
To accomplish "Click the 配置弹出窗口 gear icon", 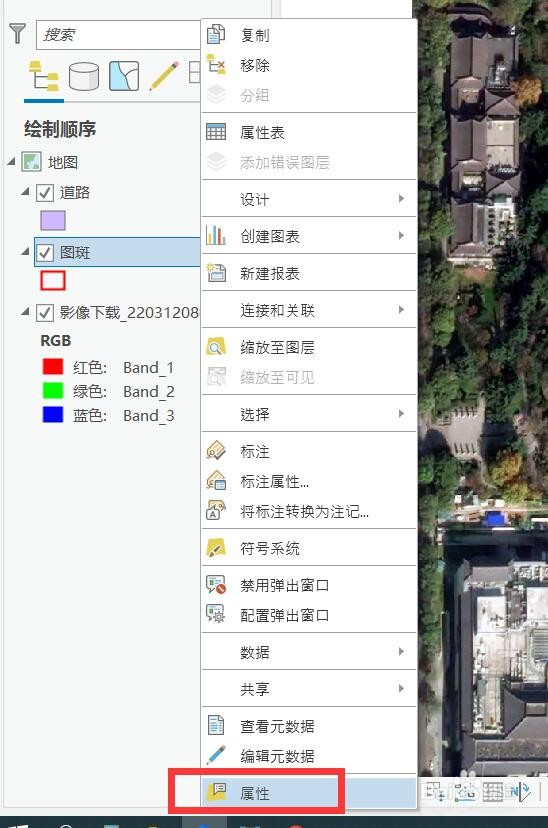I will point(216,614).
